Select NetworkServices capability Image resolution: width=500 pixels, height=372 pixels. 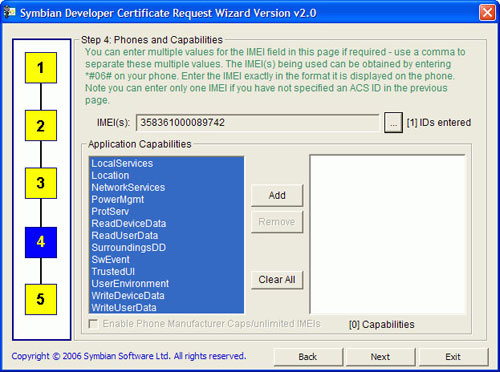[166, 187]
